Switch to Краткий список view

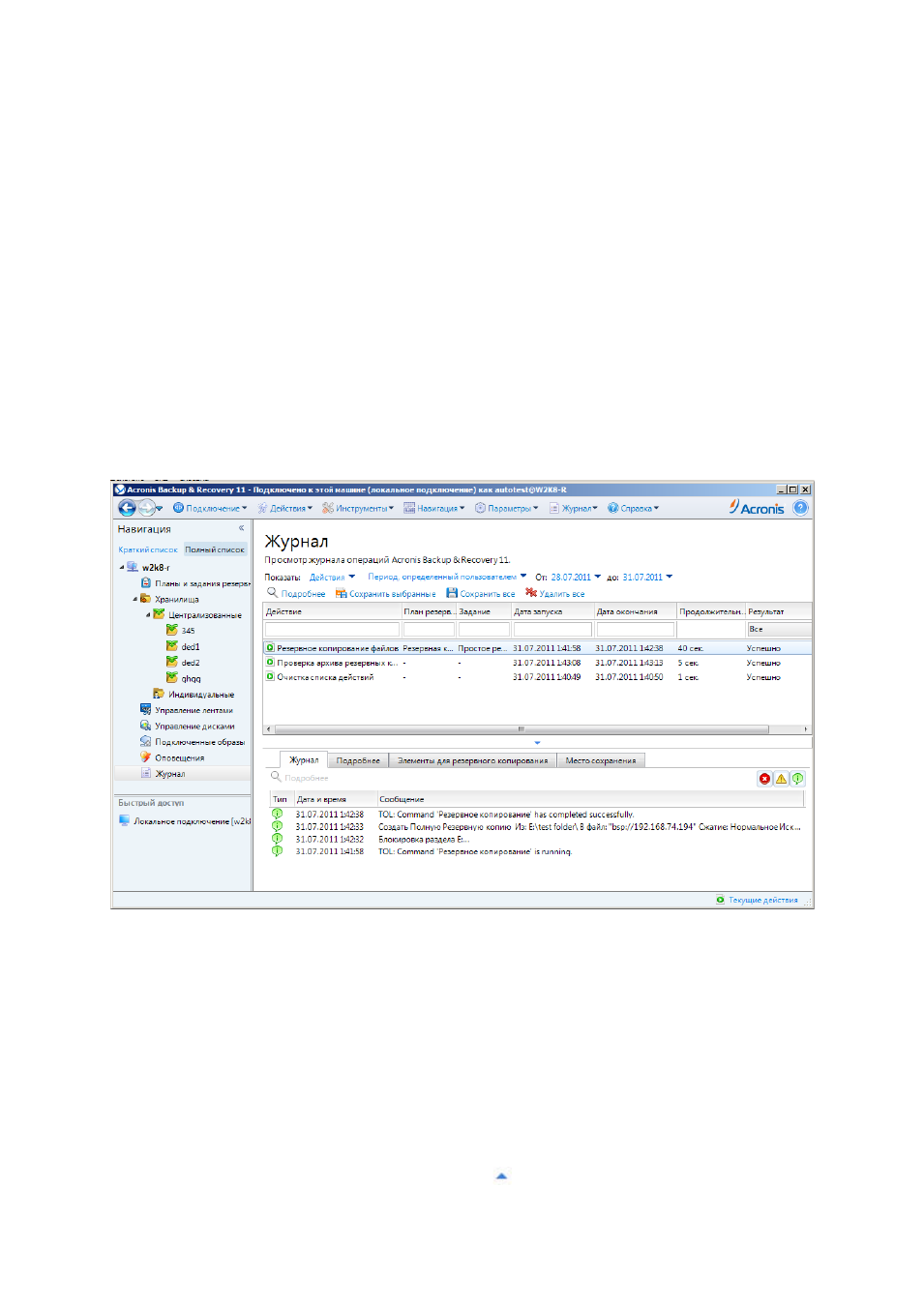(148, 549)
